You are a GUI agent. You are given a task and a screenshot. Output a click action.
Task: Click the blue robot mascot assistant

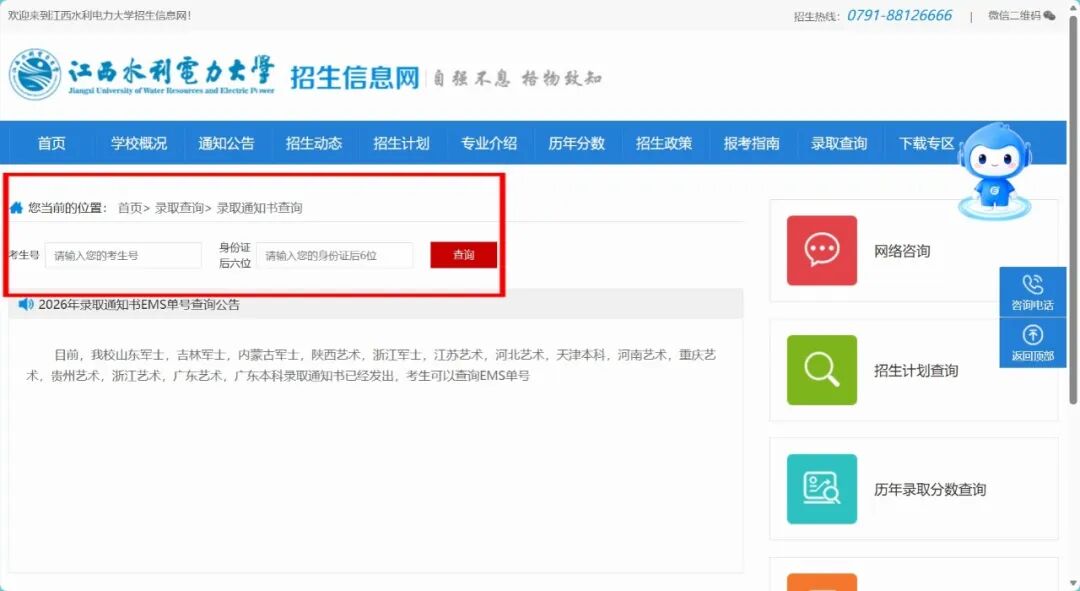click(995, 171)
